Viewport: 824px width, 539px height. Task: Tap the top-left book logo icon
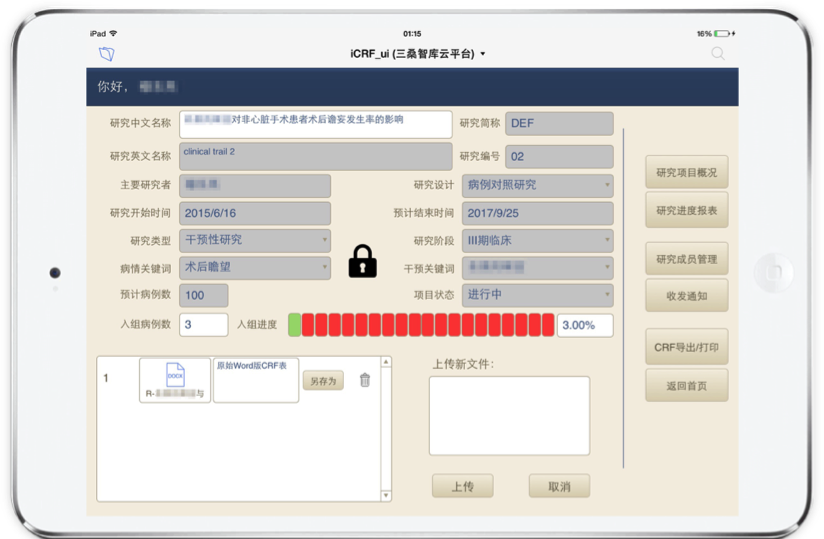(x=107, y=54)
